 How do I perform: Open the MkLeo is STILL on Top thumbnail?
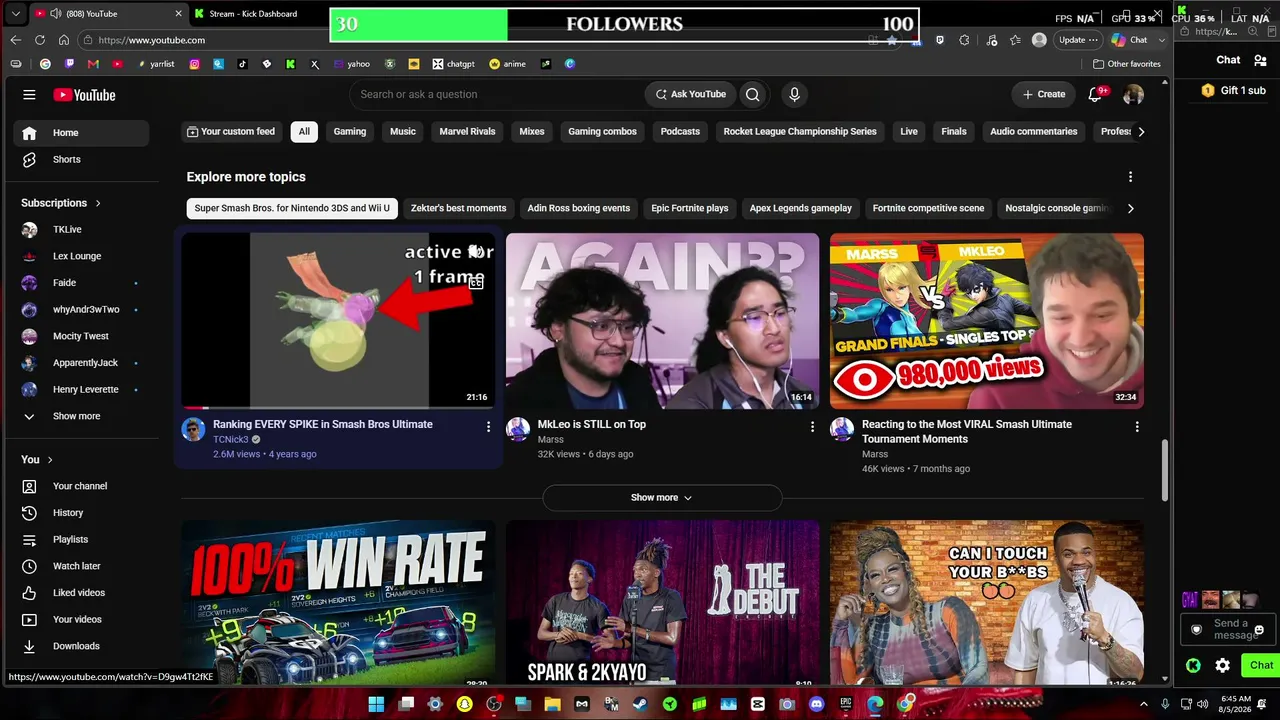662,320
